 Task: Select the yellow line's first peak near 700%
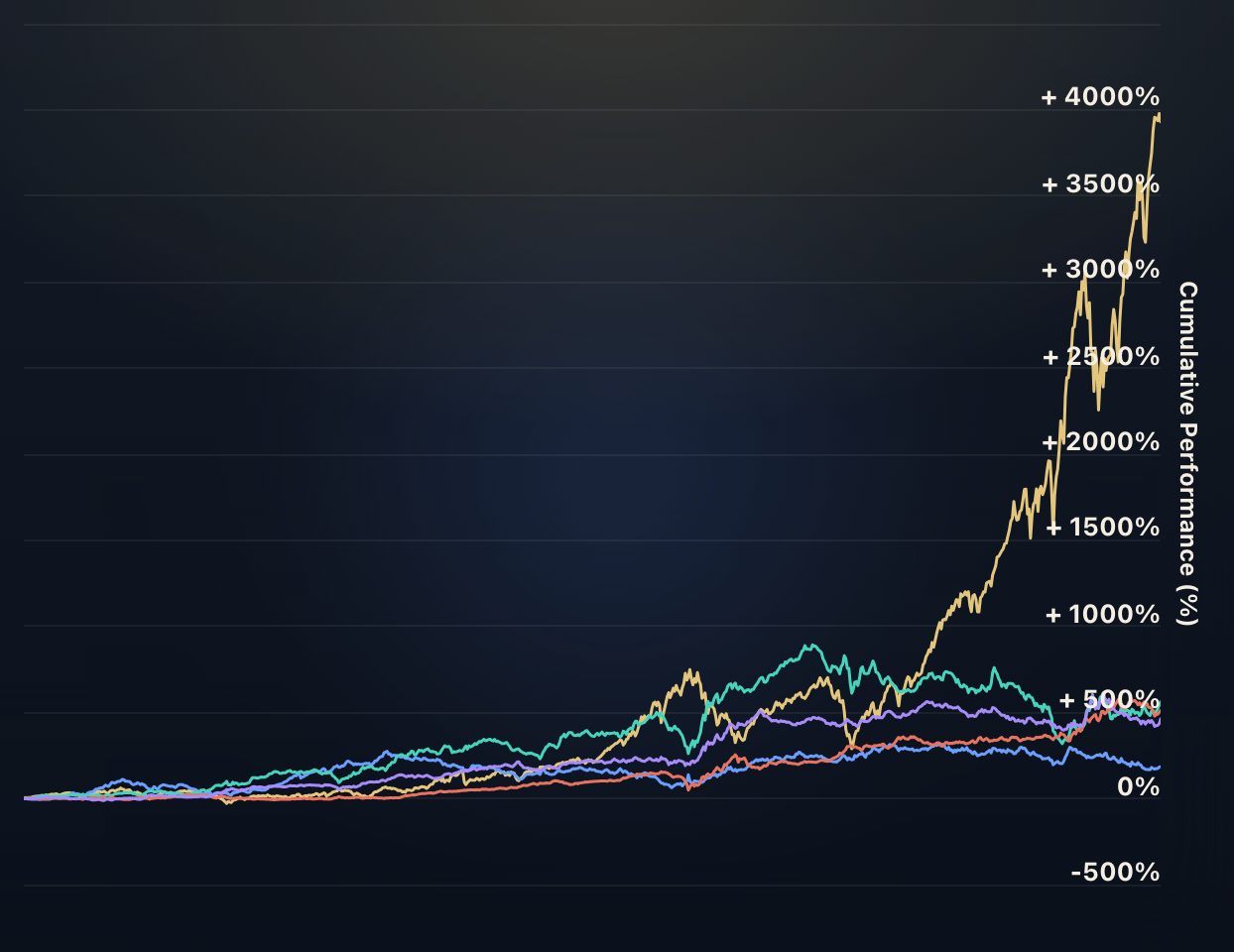coord(688,671)
